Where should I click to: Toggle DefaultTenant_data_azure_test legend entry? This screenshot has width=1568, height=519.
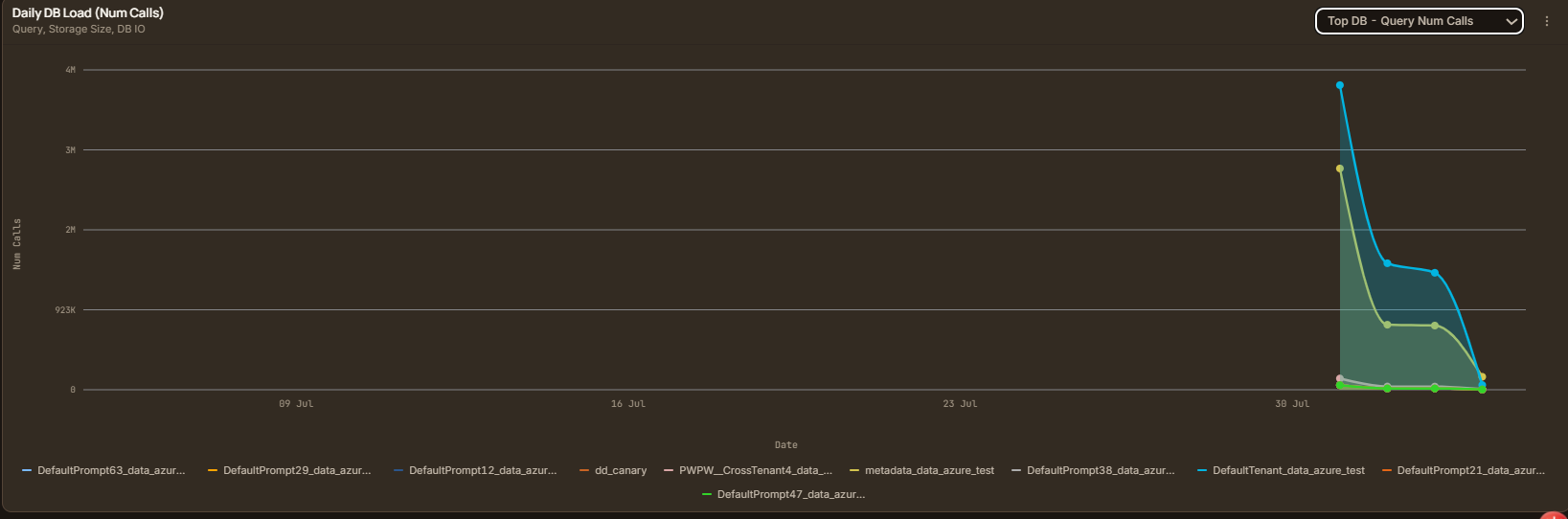pos(1281,470)
